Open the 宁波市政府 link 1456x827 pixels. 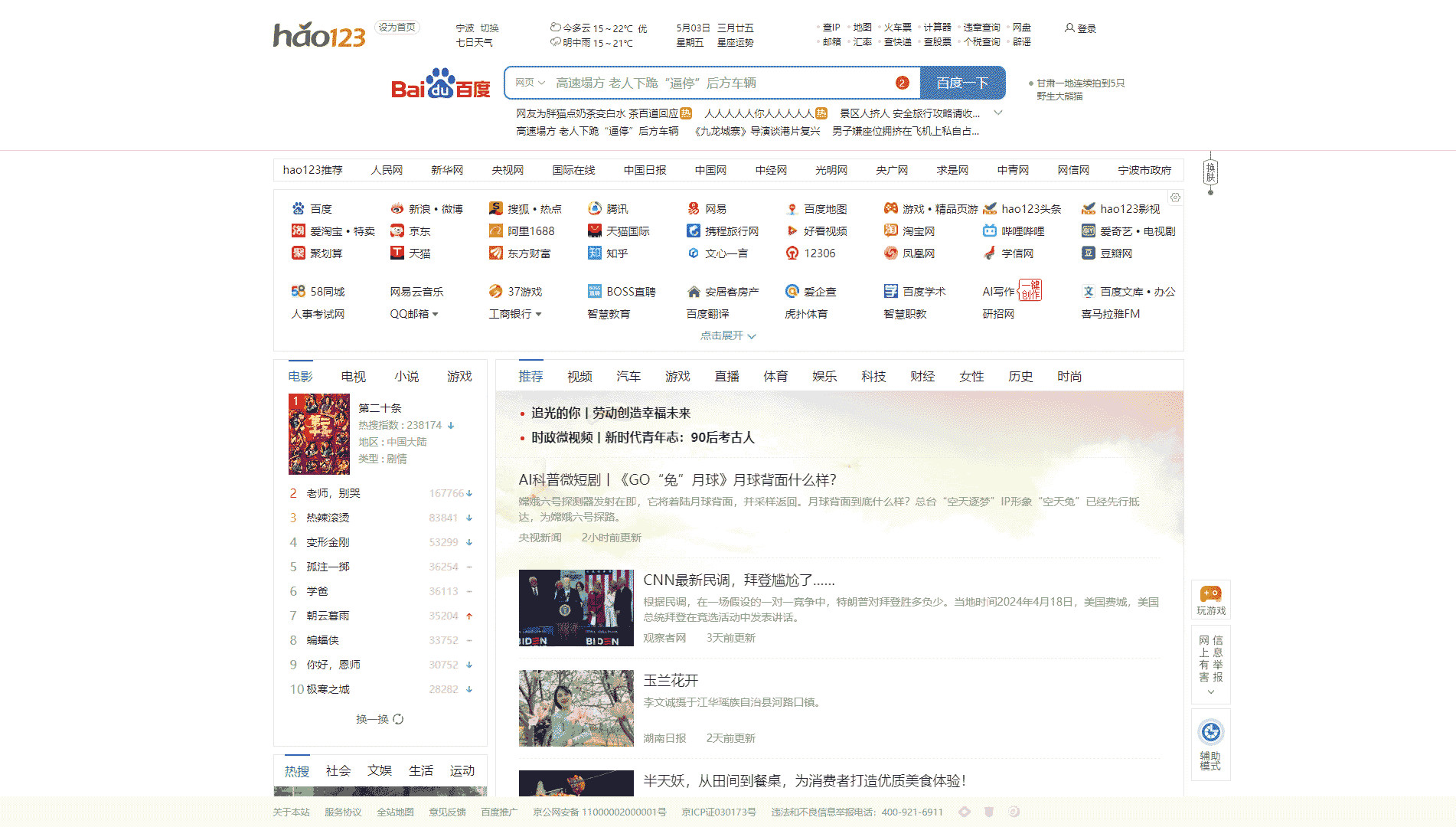1144,170
